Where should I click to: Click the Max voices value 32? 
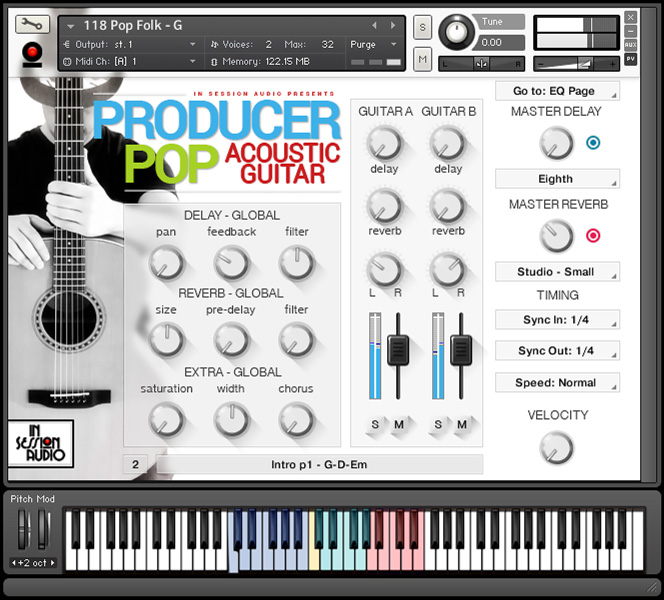click(x=327, y=44)
